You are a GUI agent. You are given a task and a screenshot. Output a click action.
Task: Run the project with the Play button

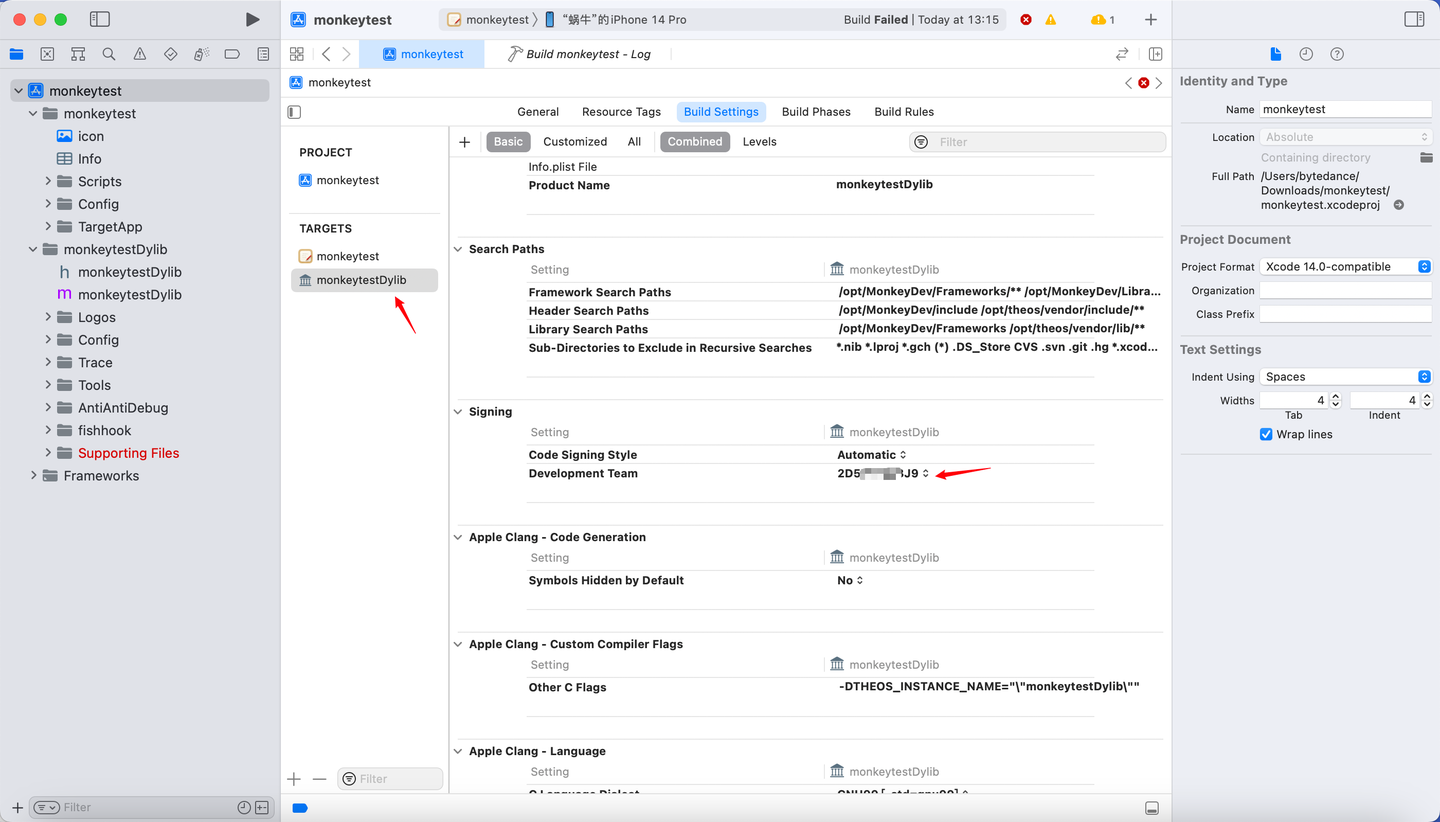click(253, 18)
